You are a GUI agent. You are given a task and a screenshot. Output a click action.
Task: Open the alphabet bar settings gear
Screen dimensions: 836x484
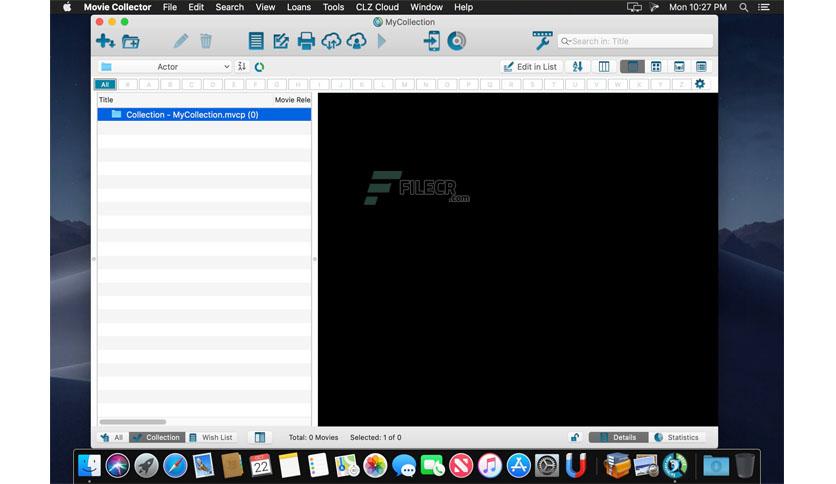(x=700, y=84)
